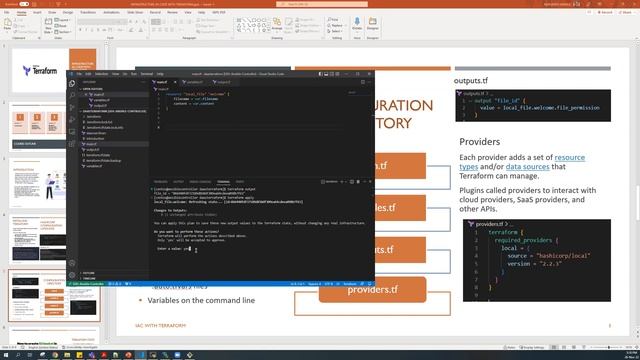
Task: Click the kill terminal trash icon
Action: [358, 182]
